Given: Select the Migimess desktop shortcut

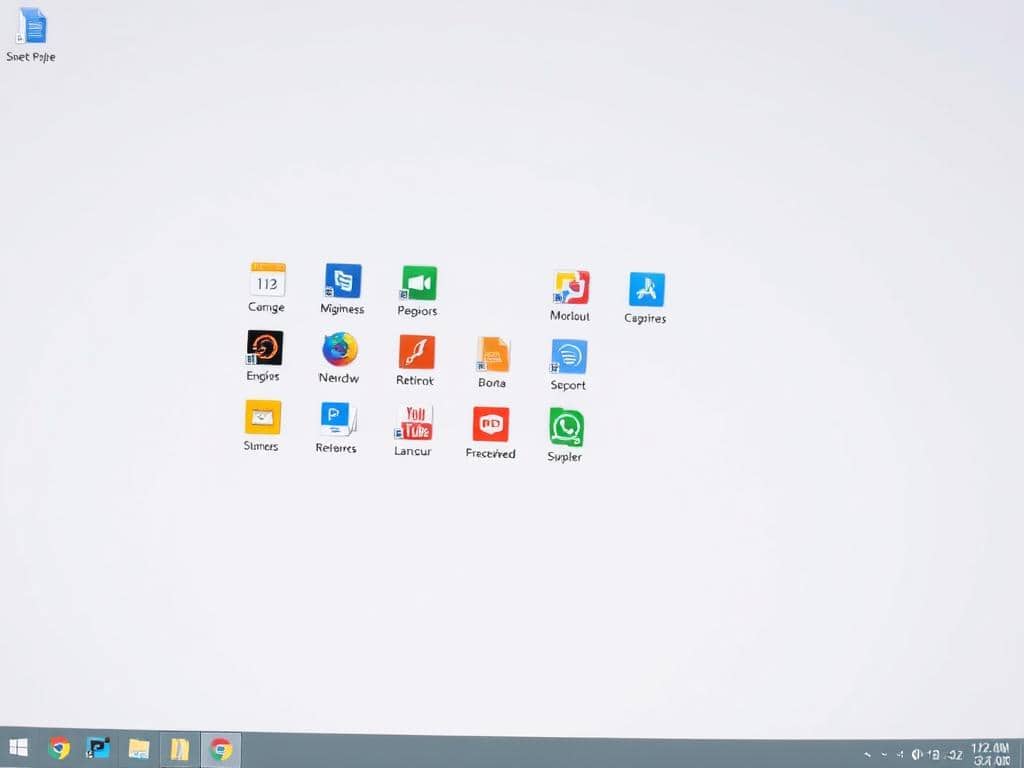Looking at the screenshot, I should click(x=343, y=281).
